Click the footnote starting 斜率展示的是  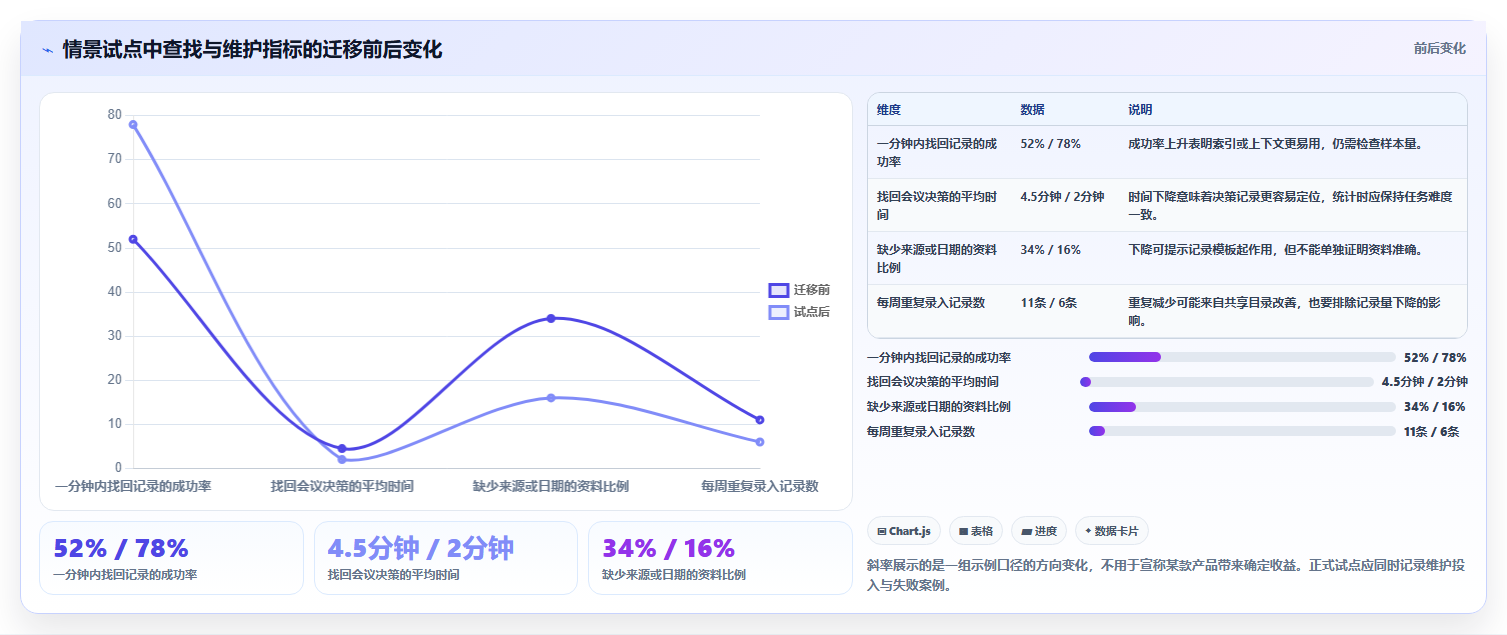coord(1167,576)
